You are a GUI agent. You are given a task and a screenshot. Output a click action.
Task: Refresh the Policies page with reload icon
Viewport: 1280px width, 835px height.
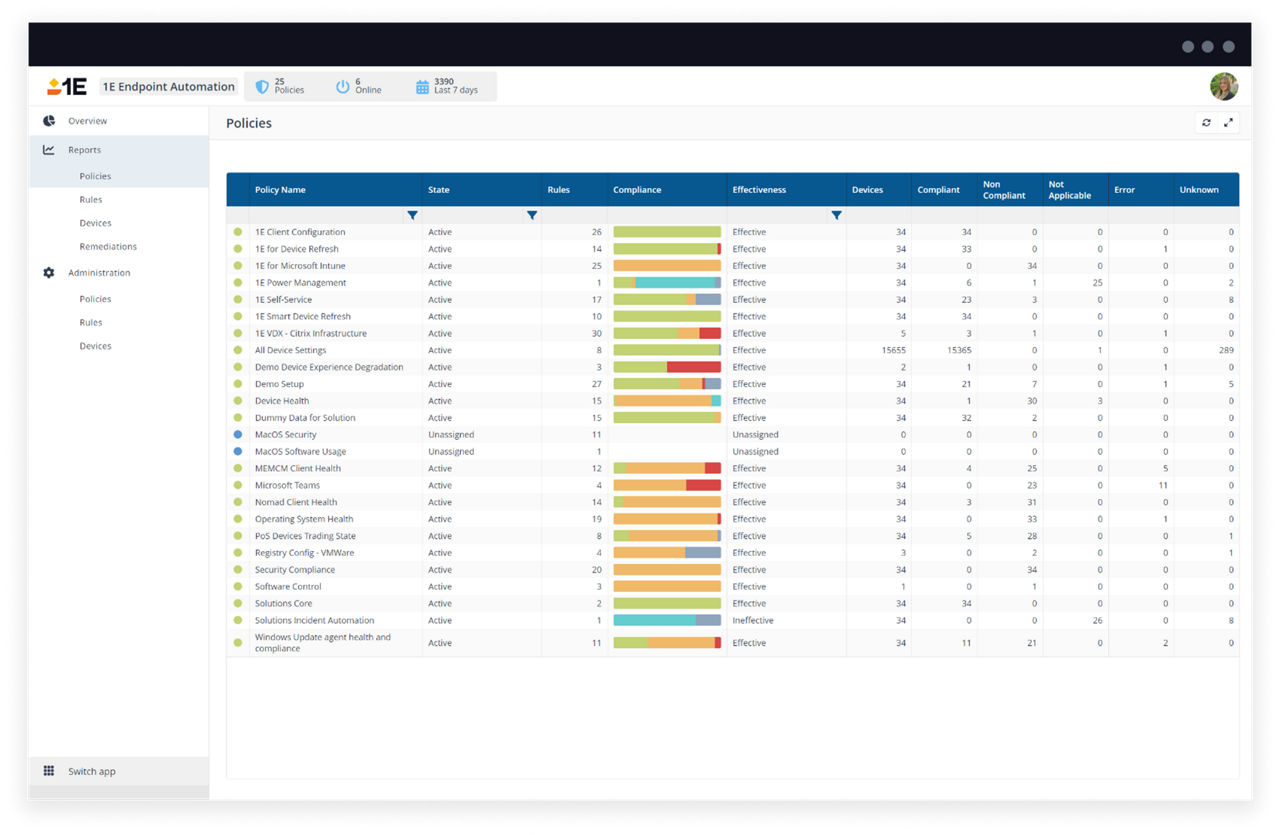click(1206, 123)
